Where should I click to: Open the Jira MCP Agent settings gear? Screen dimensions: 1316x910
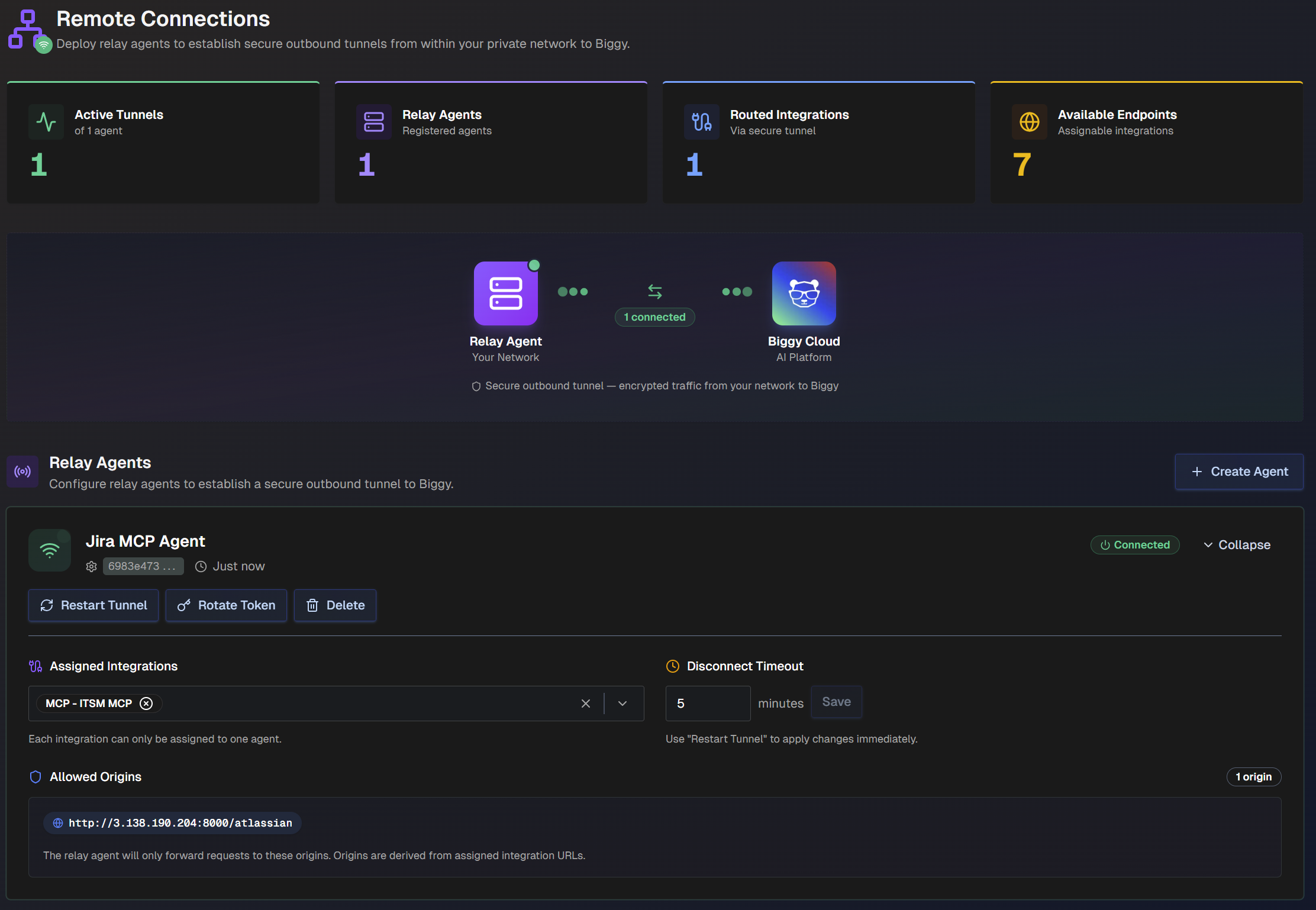coord(91,566)
